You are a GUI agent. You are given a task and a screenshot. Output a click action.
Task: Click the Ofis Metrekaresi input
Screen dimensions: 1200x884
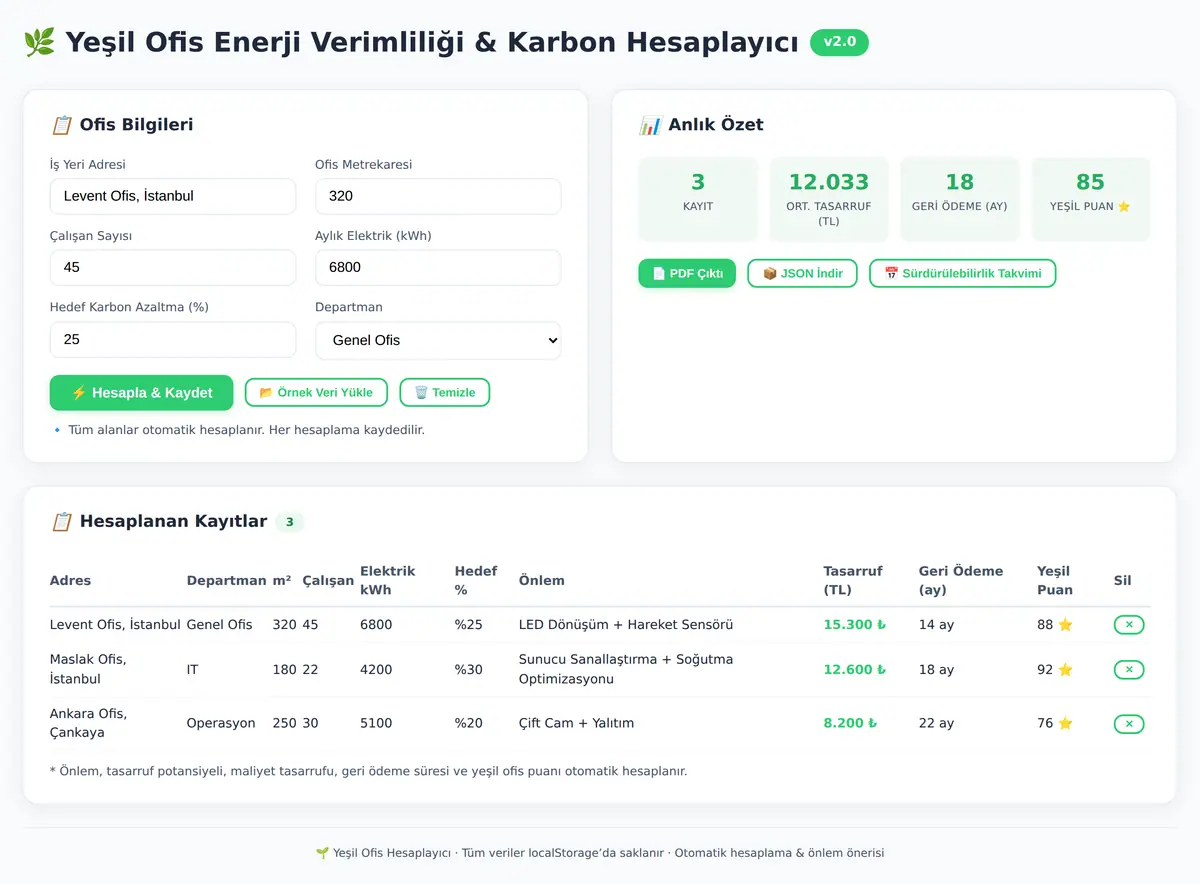(x=438, y=196)
